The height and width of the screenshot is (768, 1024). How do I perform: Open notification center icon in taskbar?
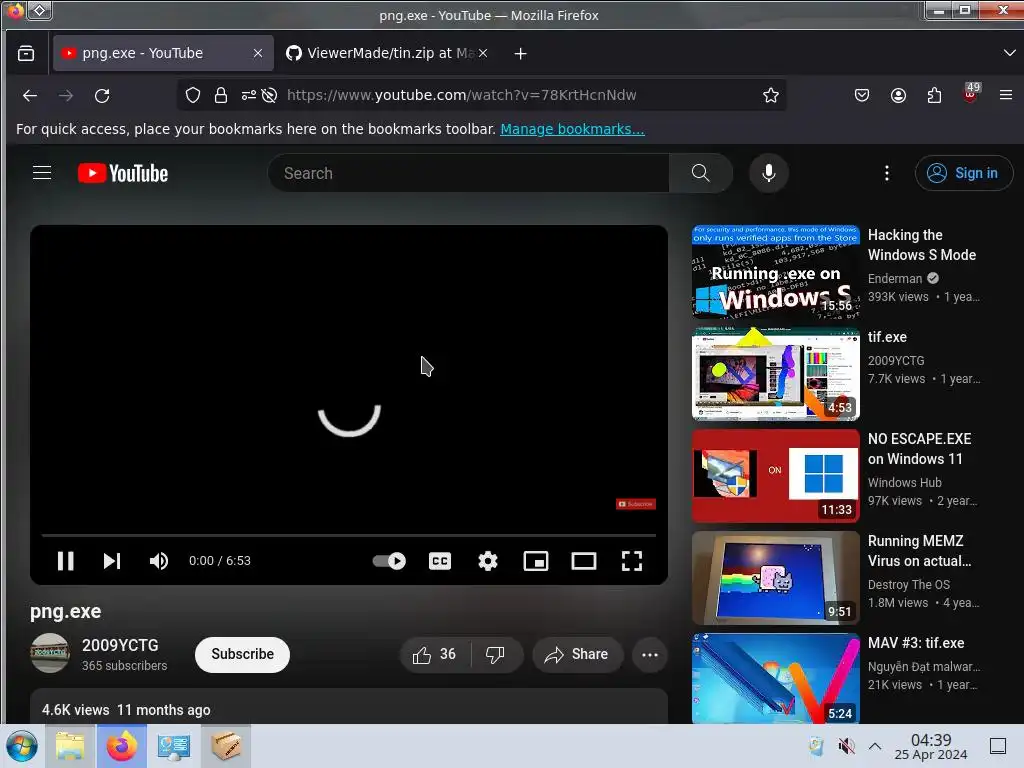998,746
